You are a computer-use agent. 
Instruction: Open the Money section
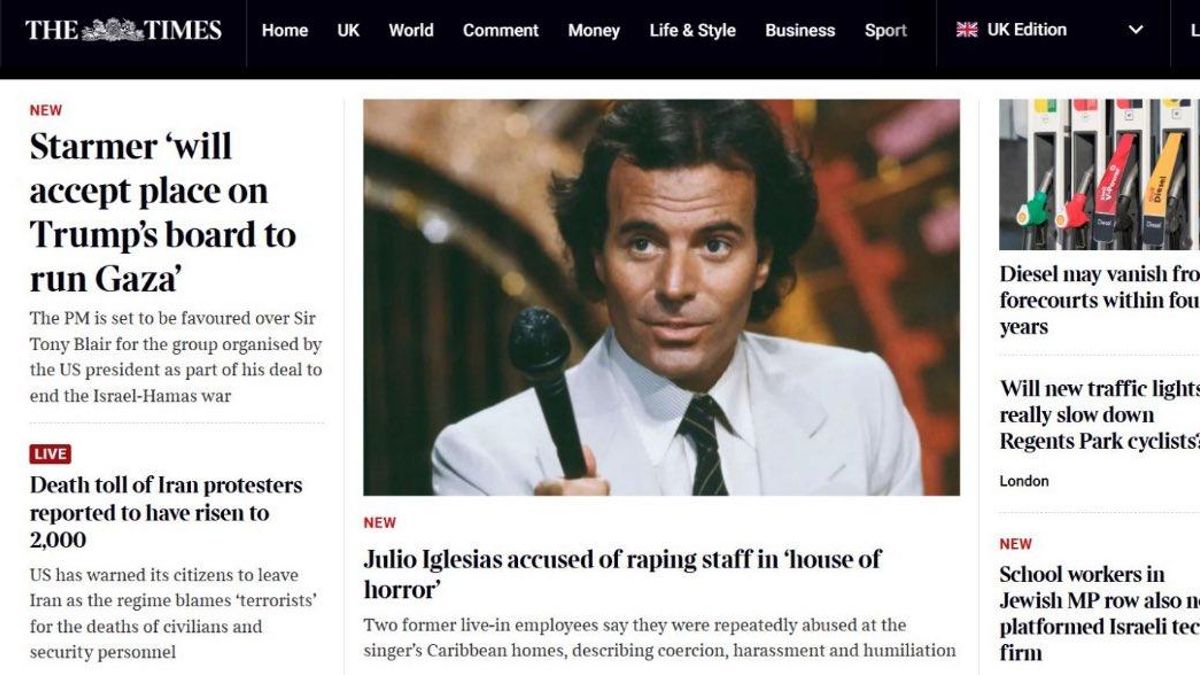coord(594,30)
